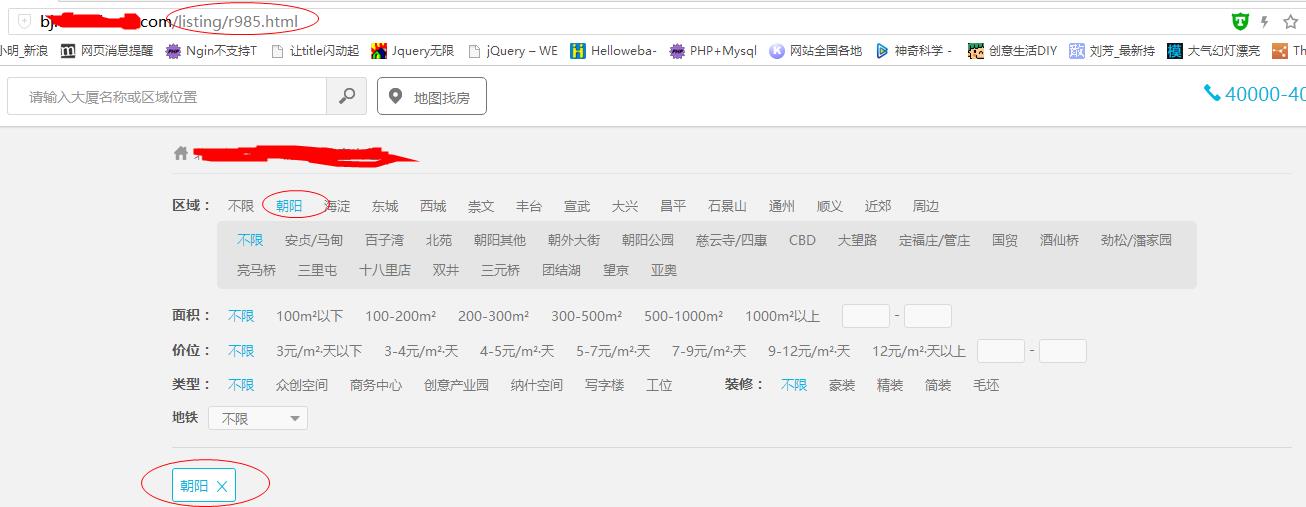The width and height of the screenshot is (1306, 507).
Task: Click the building name search input field
Action: tap(166, 96)
